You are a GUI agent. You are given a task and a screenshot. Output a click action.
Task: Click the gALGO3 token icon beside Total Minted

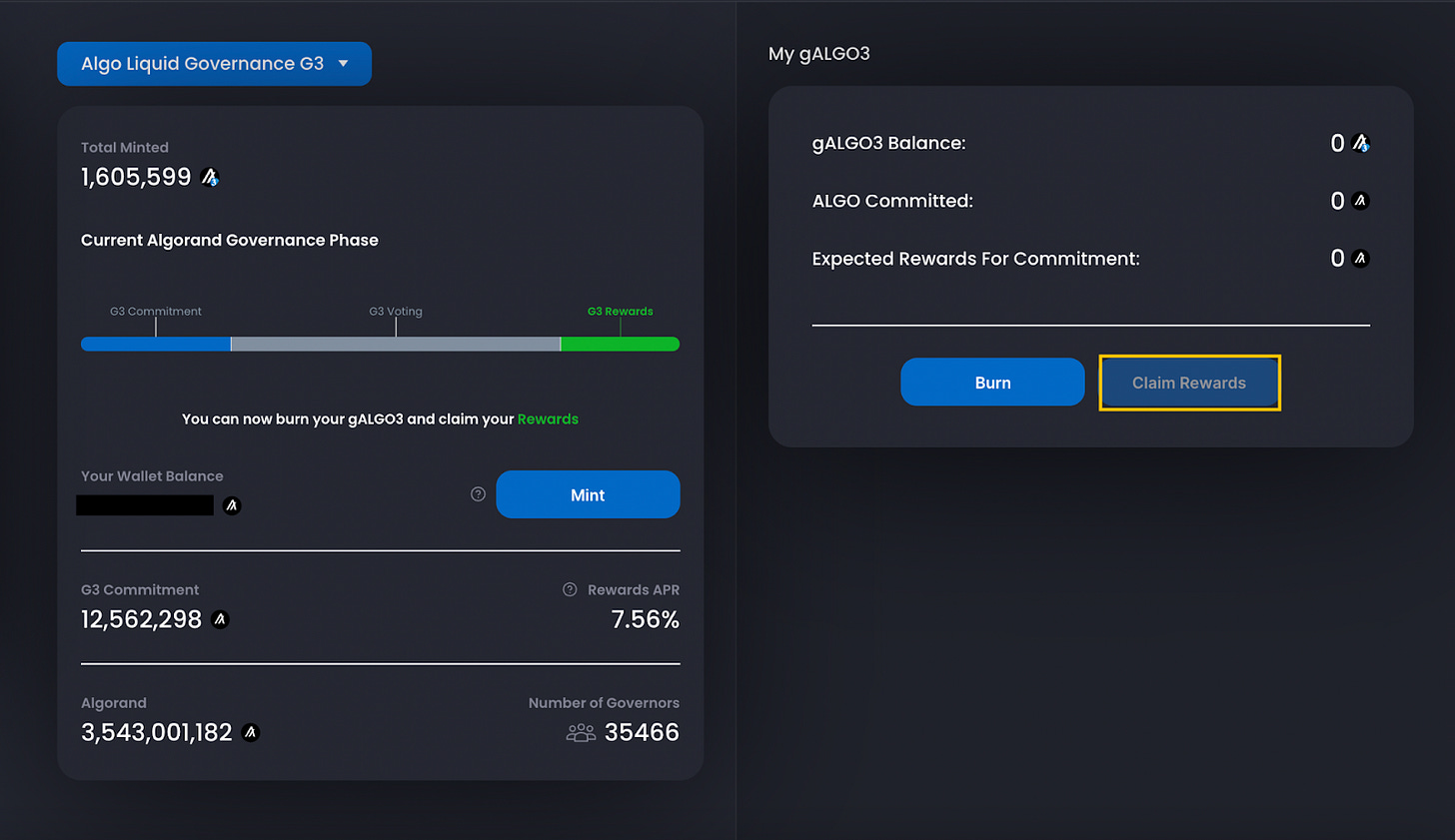(x=210, y=177)
